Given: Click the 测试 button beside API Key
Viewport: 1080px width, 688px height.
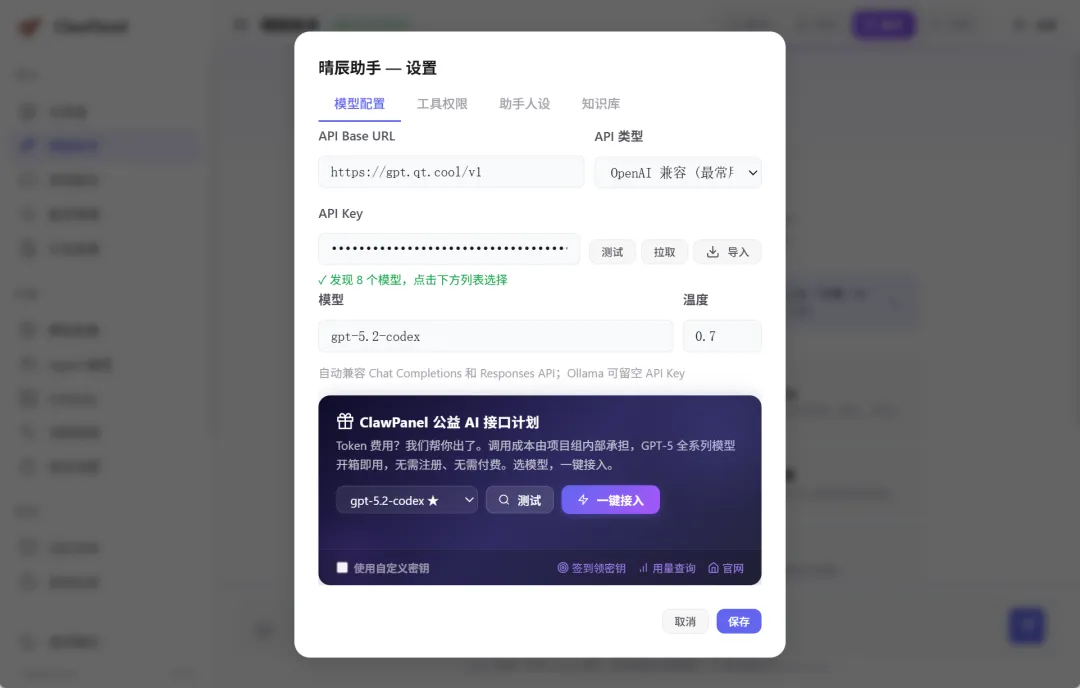Looking at the screenshot, I should pos(612,252).
